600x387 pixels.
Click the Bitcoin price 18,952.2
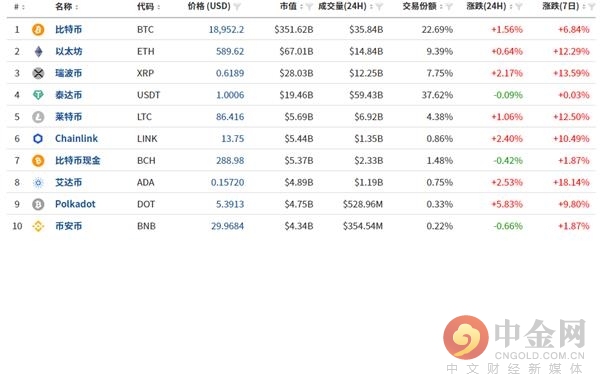pyautogui.click(x=226, y=29)
